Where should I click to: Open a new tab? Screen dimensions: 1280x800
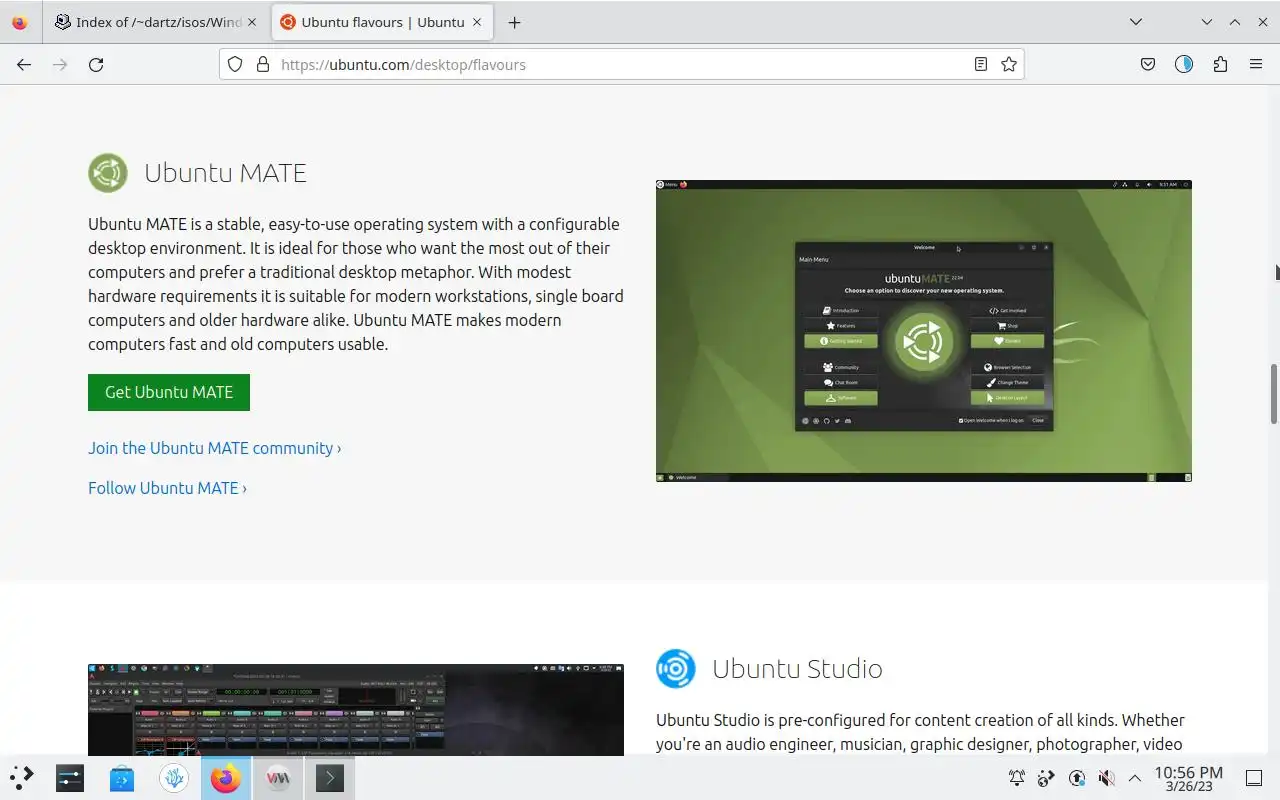pos(514,22)
